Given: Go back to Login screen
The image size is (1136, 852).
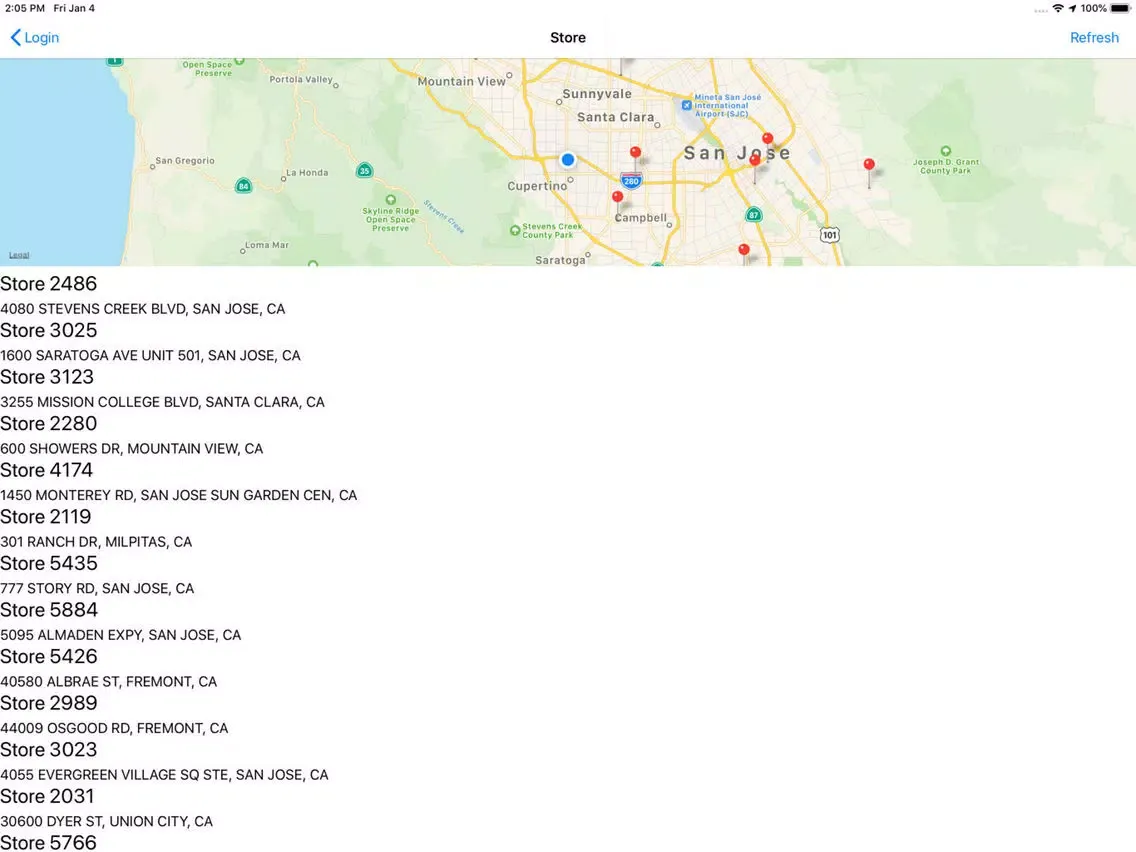Looking at the screenshot, I should coord(35,38).
